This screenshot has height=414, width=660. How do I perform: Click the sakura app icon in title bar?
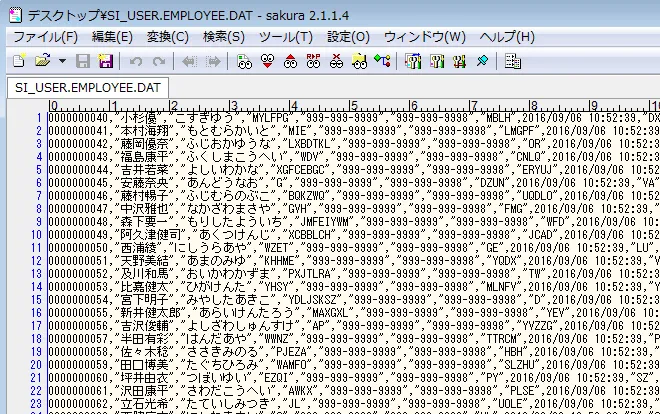16,15
